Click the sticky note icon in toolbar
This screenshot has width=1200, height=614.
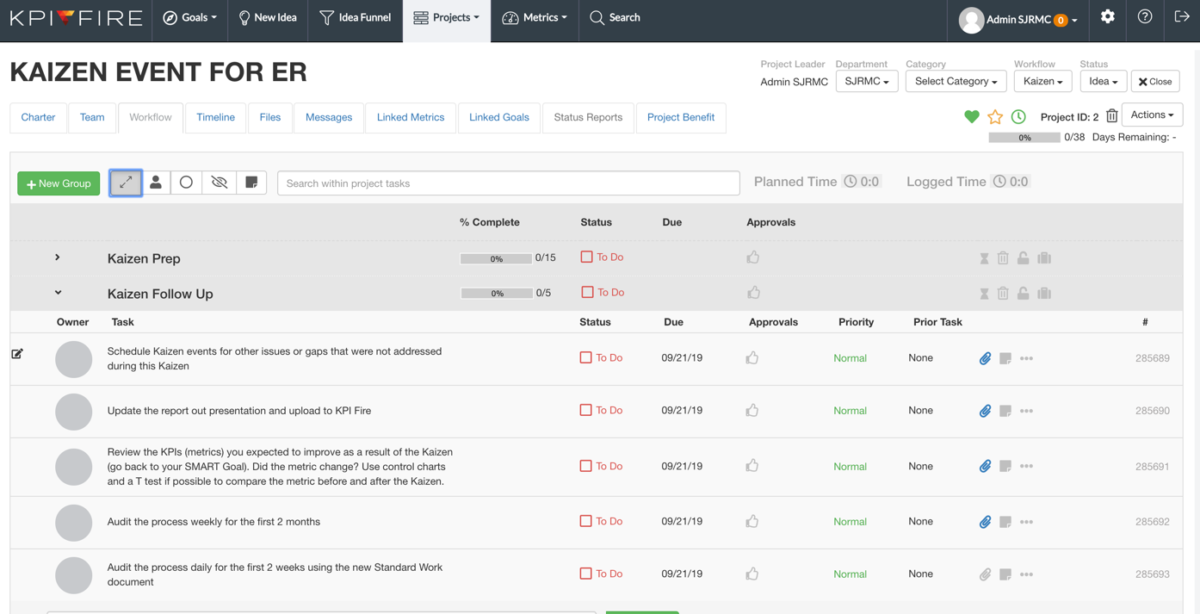(x=252, y=183)
